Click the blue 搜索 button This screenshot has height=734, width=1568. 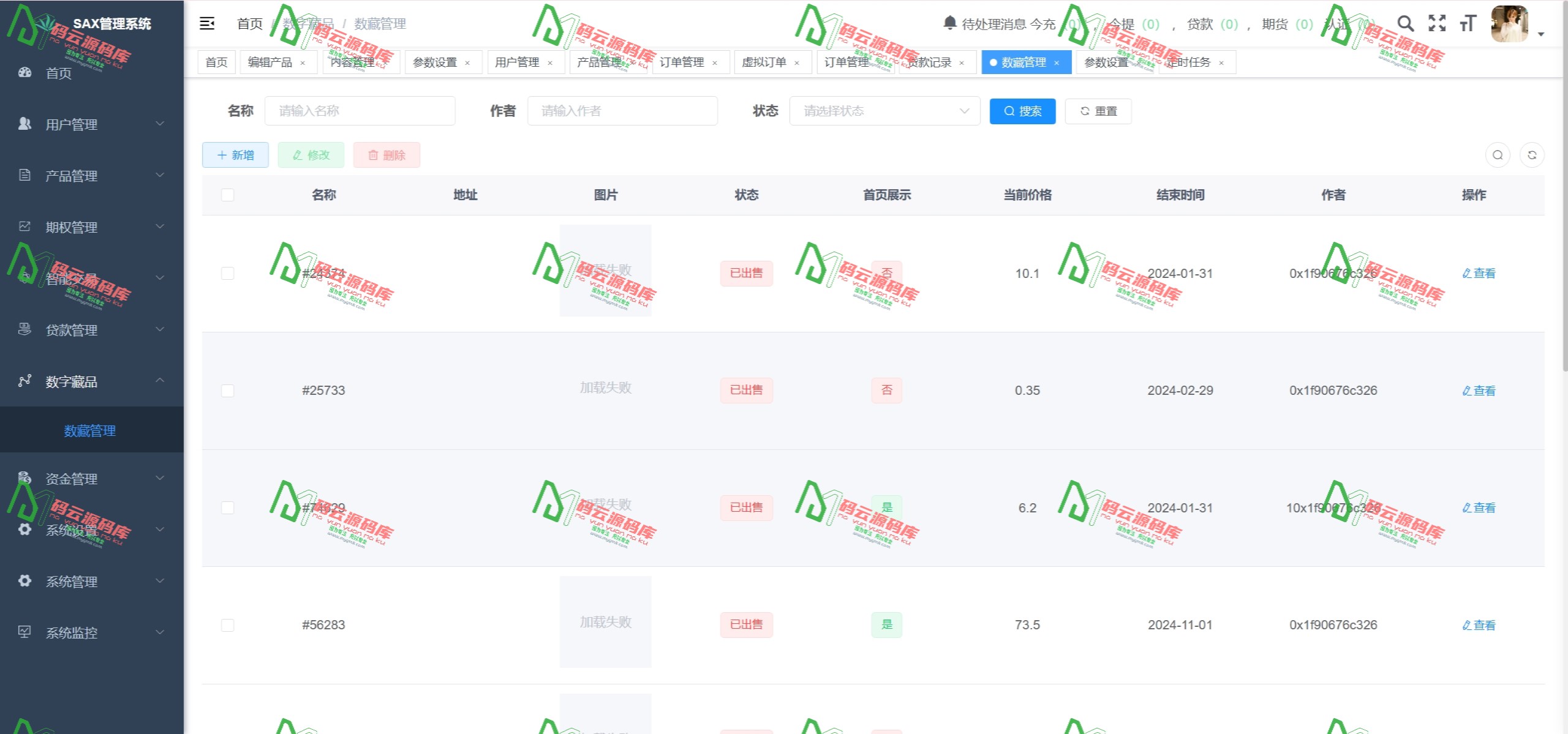pos(1023,111)
